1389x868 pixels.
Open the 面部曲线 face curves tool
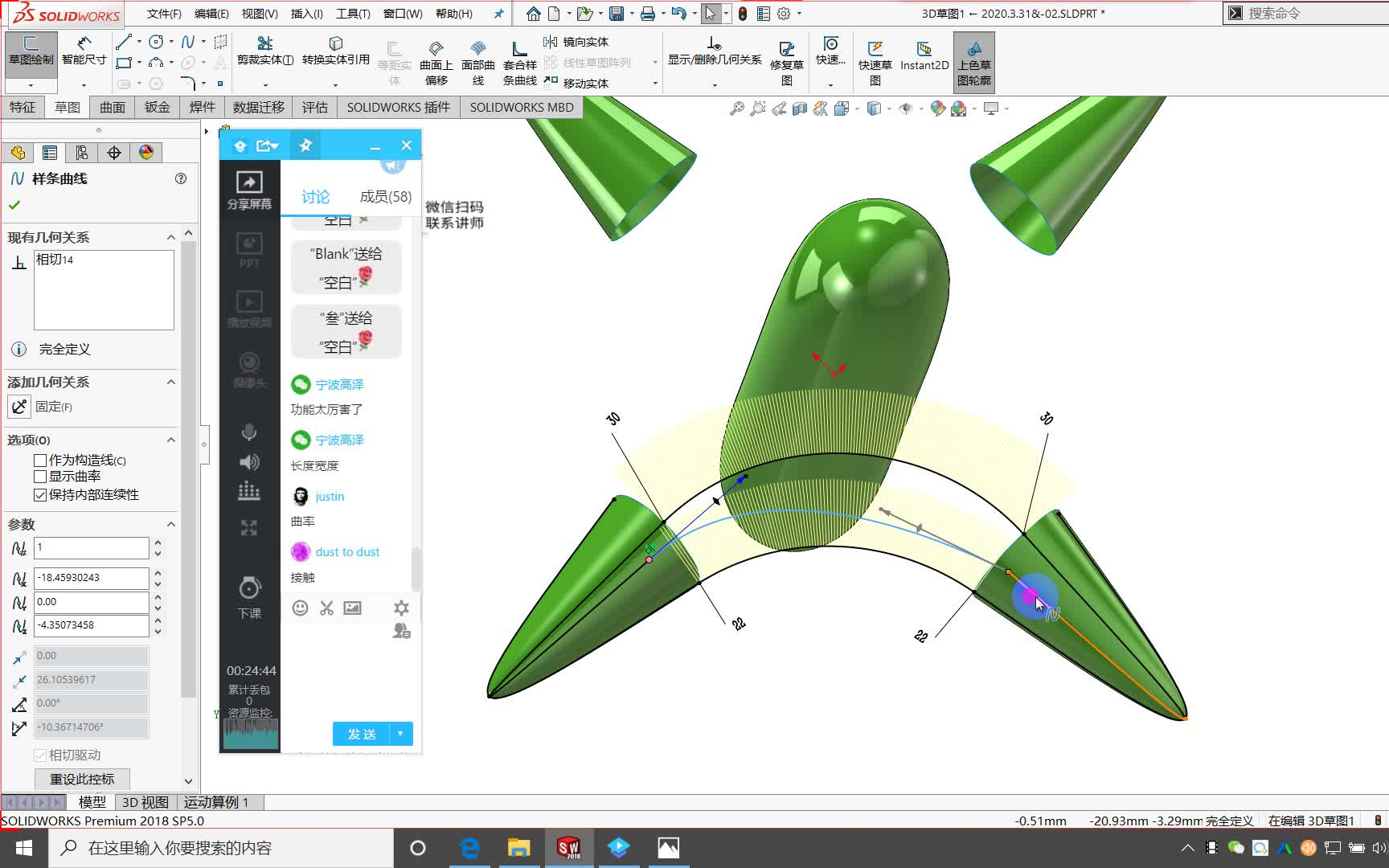point(478,60)
